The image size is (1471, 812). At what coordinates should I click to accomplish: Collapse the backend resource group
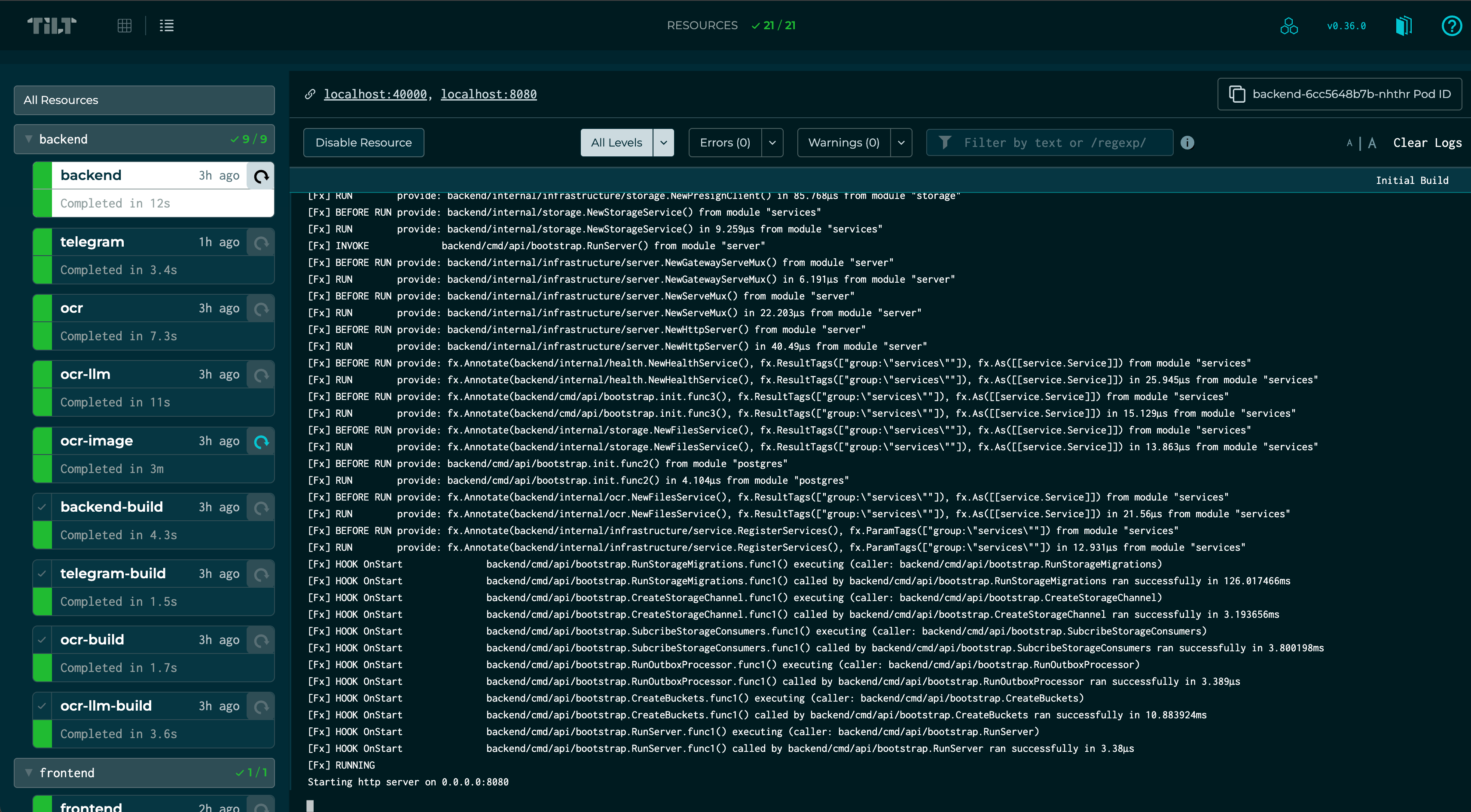click(29, 139)
